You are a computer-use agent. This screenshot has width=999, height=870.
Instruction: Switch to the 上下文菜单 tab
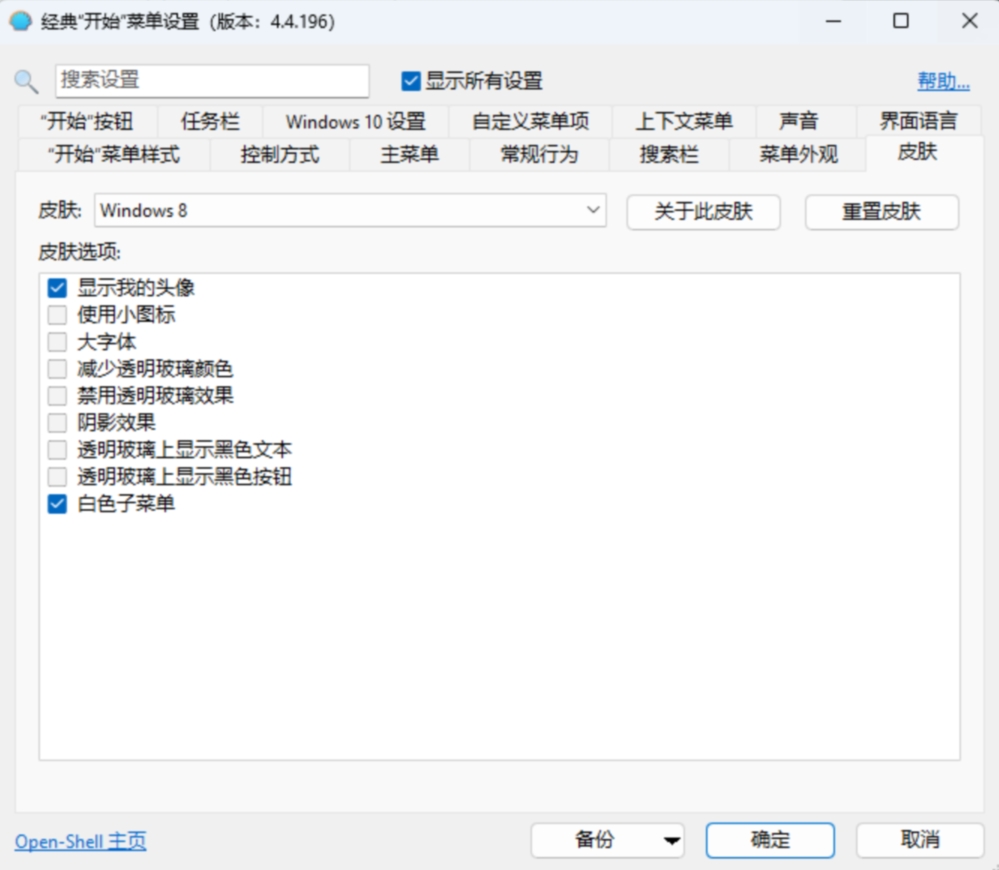(x=684, y=121)
